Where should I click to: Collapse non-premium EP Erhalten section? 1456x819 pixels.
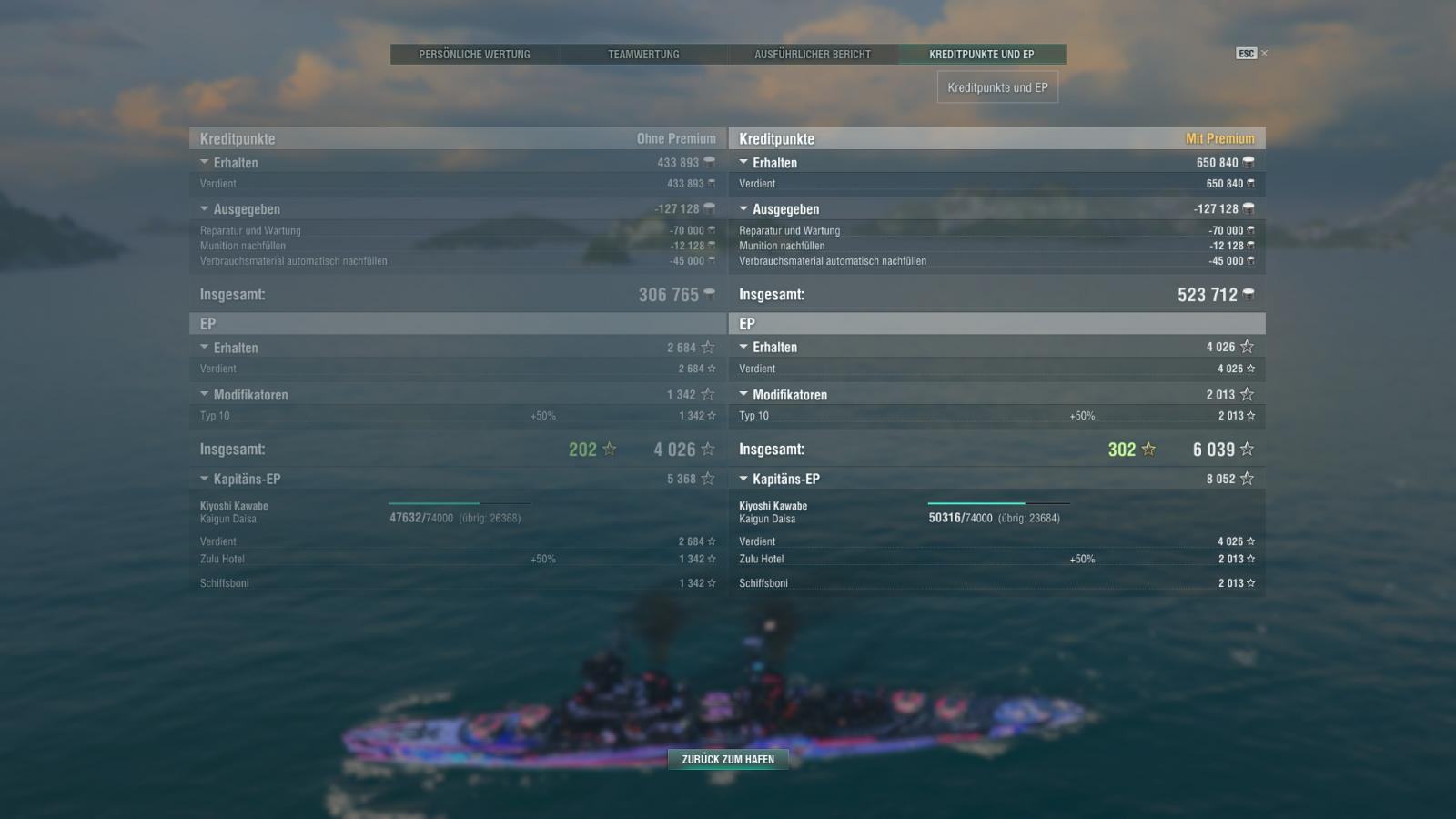pos(205,347)
